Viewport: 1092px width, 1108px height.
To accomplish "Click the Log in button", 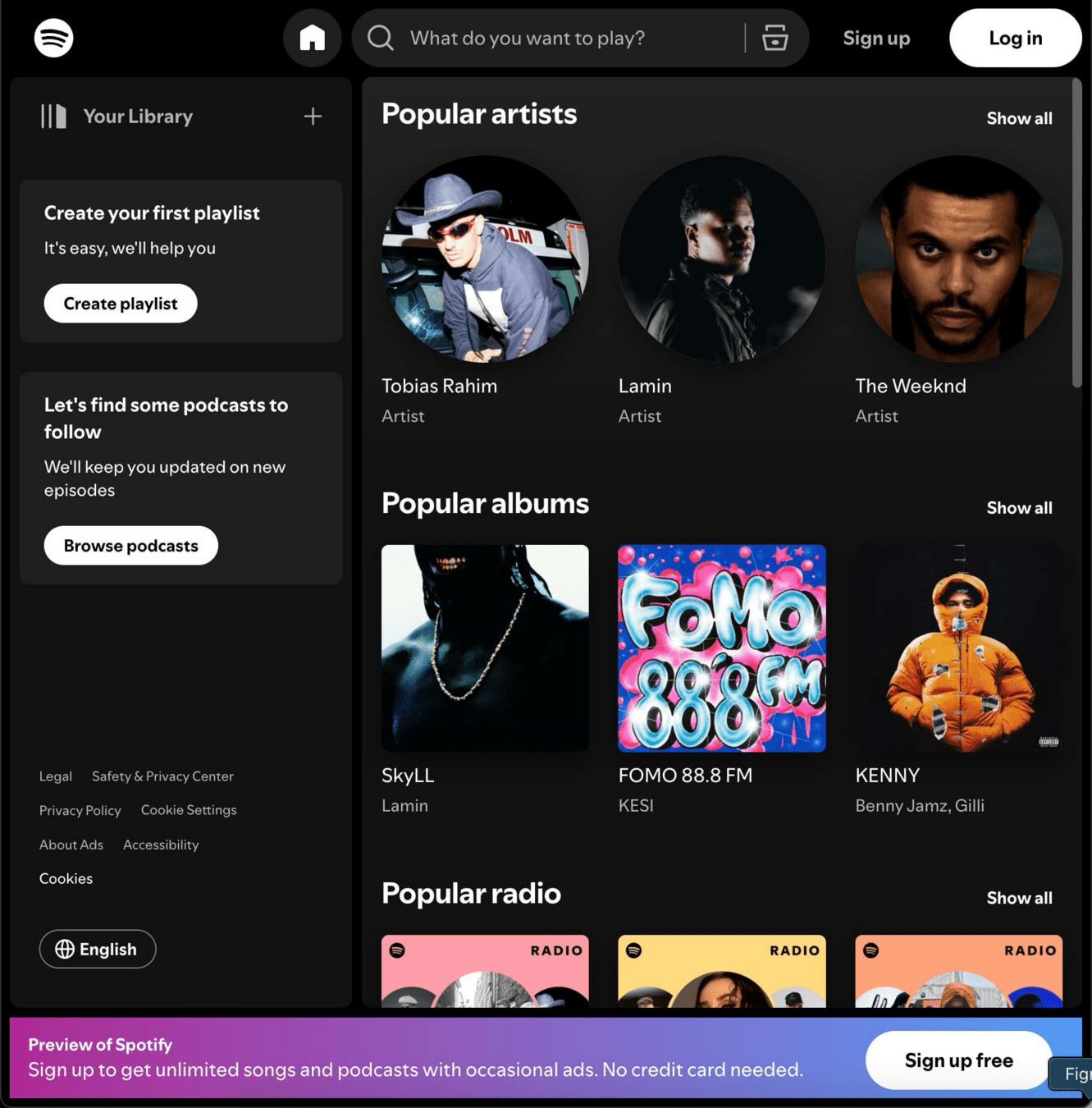I will pyautogui.click(x=1015, y=38).
